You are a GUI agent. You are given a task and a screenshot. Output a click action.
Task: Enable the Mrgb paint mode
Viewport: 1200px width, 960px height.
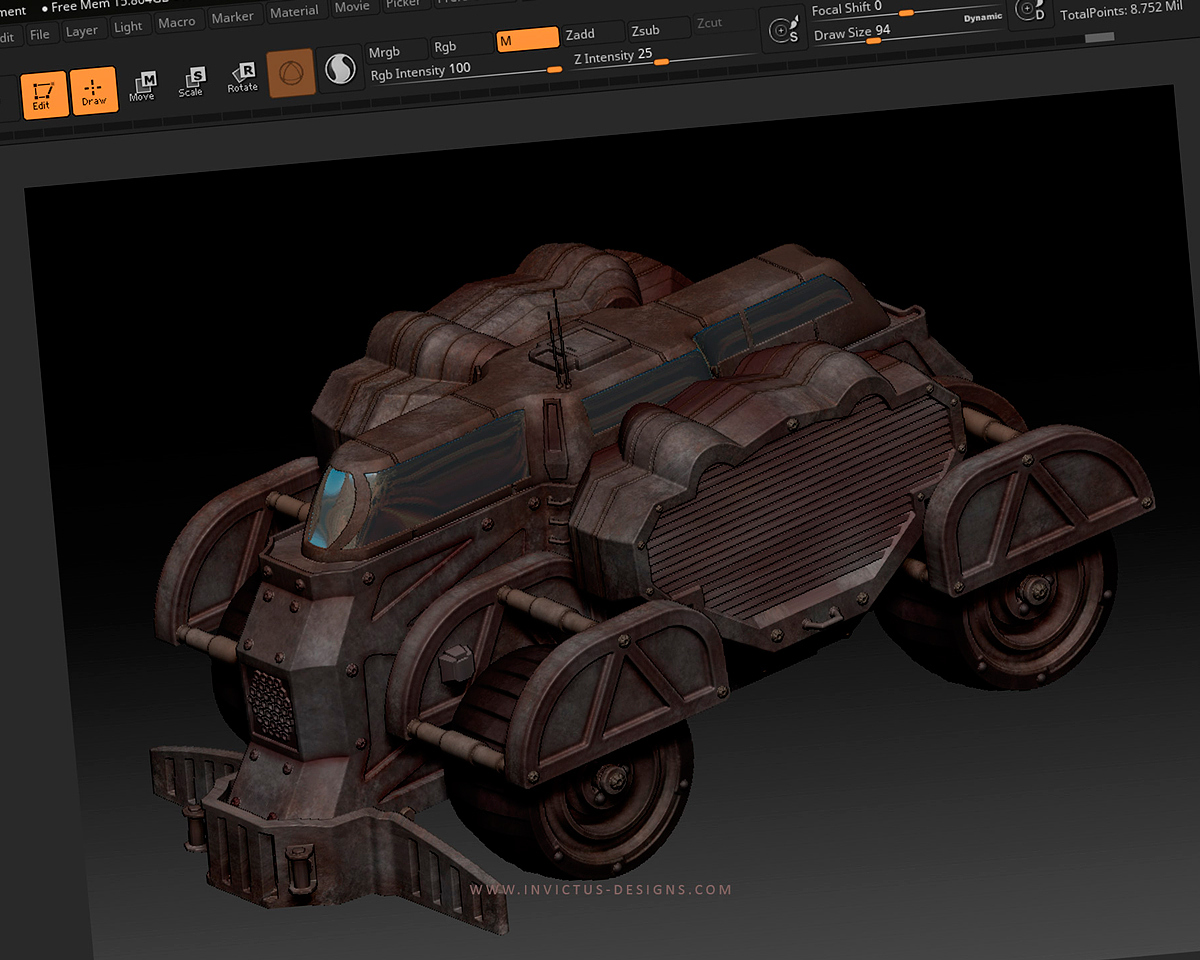click(396, 51)
